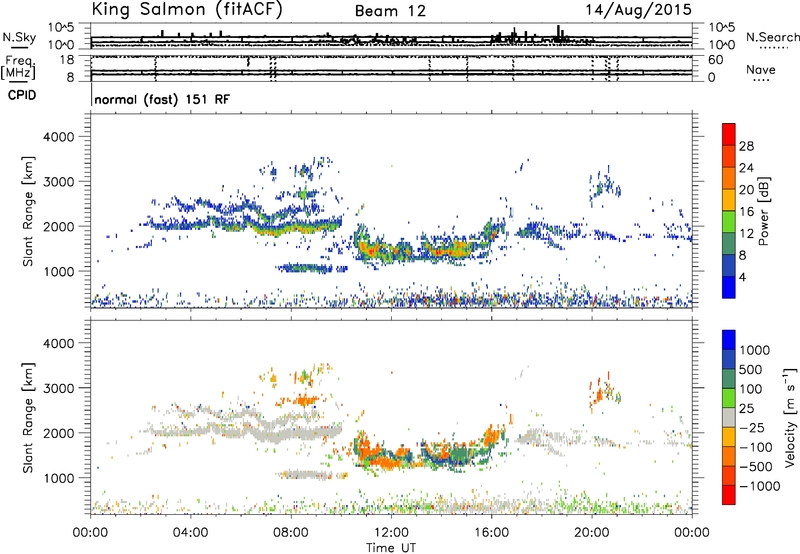Image resolution: width=800 pixels, height=554 pixels.
Task: Click the '12:00' time tick label
Action: 391,533
